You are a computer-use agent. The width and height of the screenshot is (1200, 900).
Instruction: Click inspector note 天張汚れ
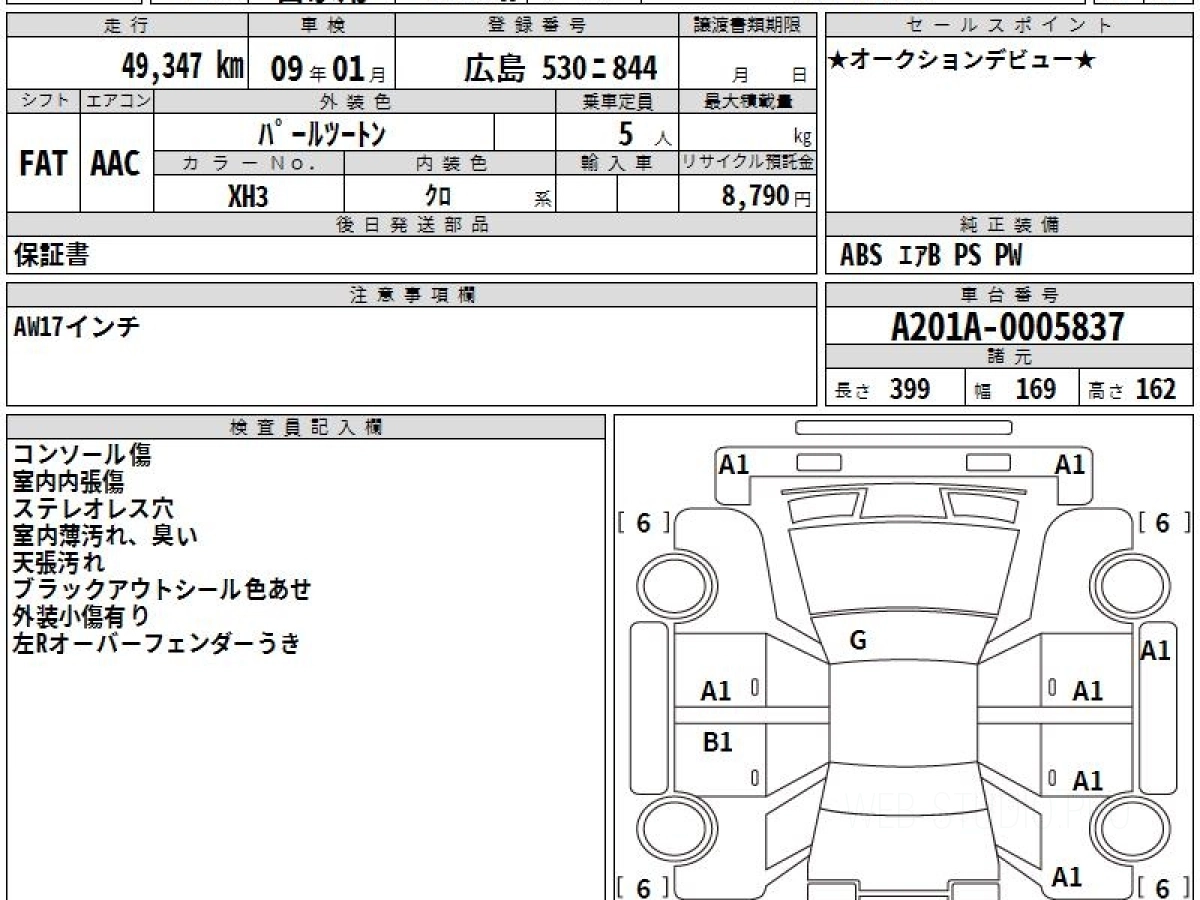point(58,563)
